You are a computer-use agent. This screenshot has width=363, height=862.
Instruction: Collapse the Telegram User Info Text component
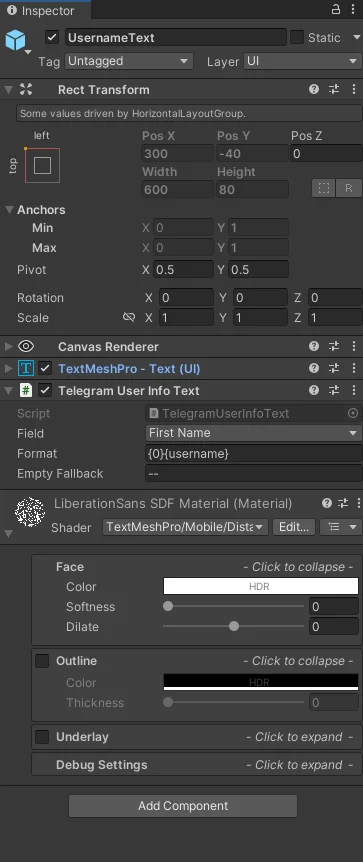pyautogui.click(x=8, y=390)
